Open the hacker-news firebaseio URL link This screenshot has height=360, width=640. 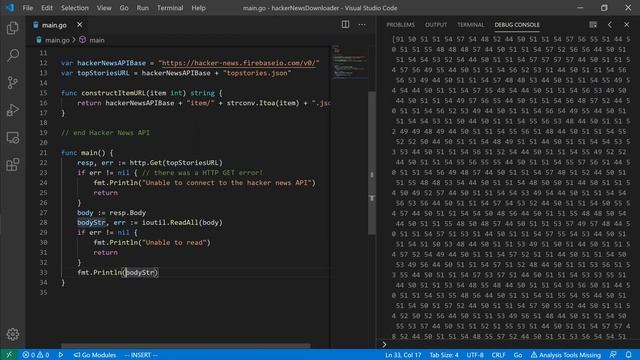tap(239, 63)
